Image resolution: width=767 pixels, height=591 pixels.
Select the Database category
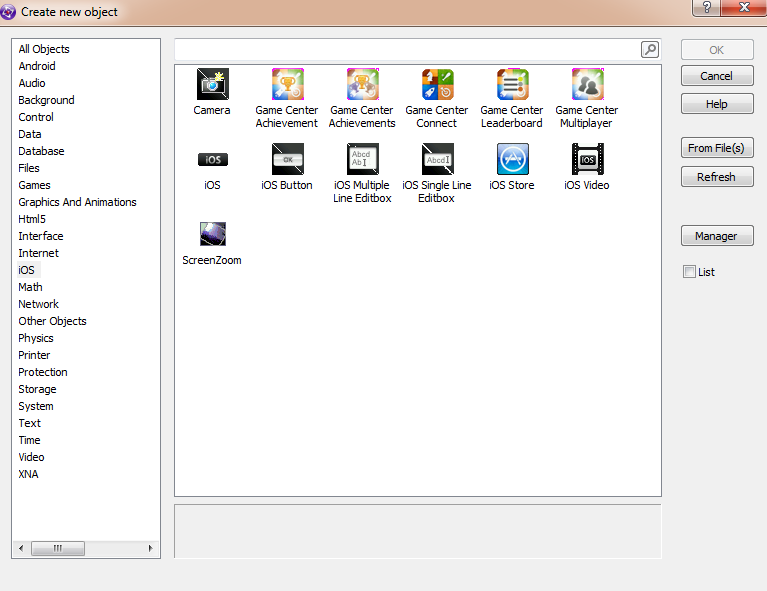click(x=42, y=151)
